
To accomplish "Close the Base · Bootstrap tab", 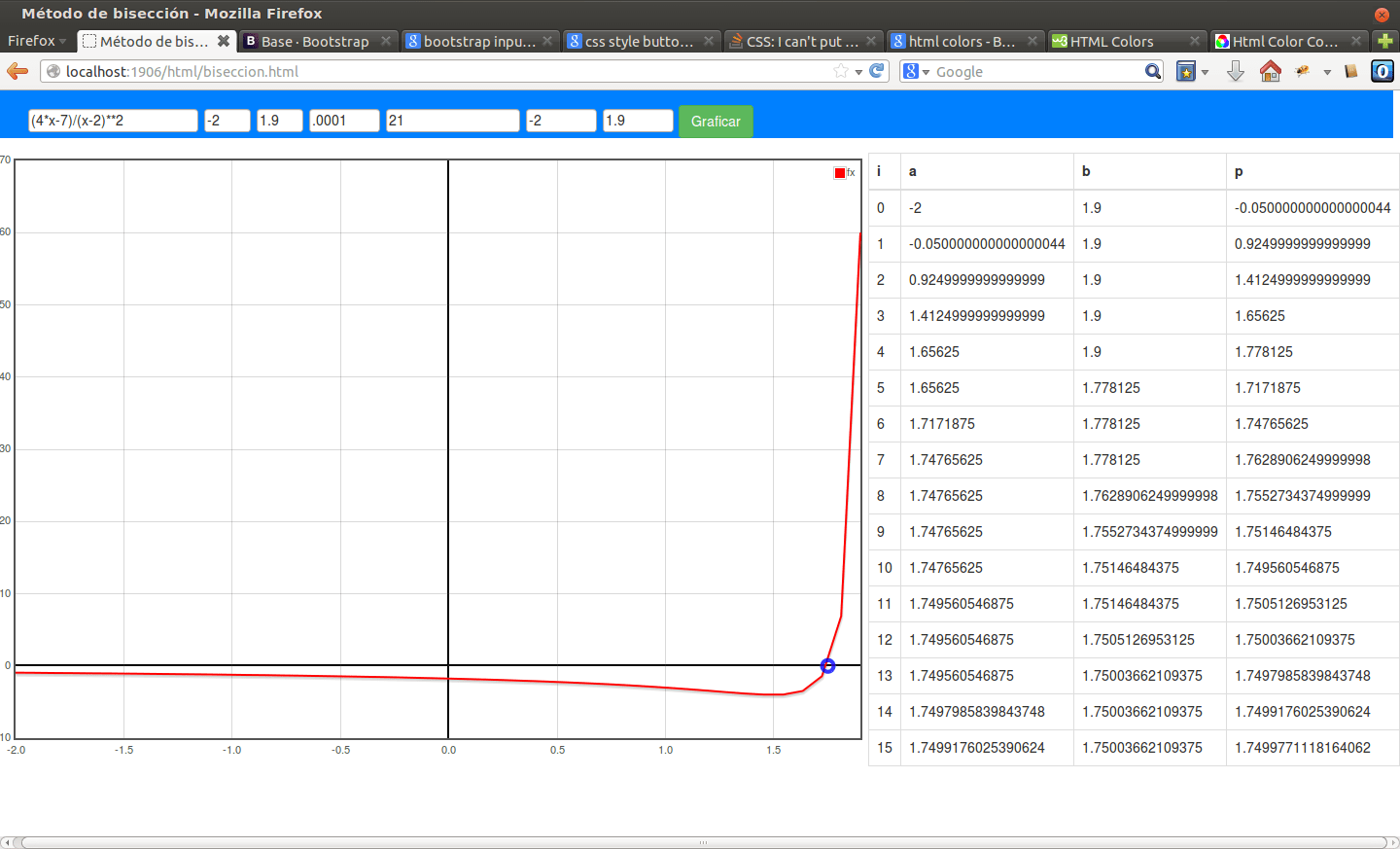I will [386, 41].
